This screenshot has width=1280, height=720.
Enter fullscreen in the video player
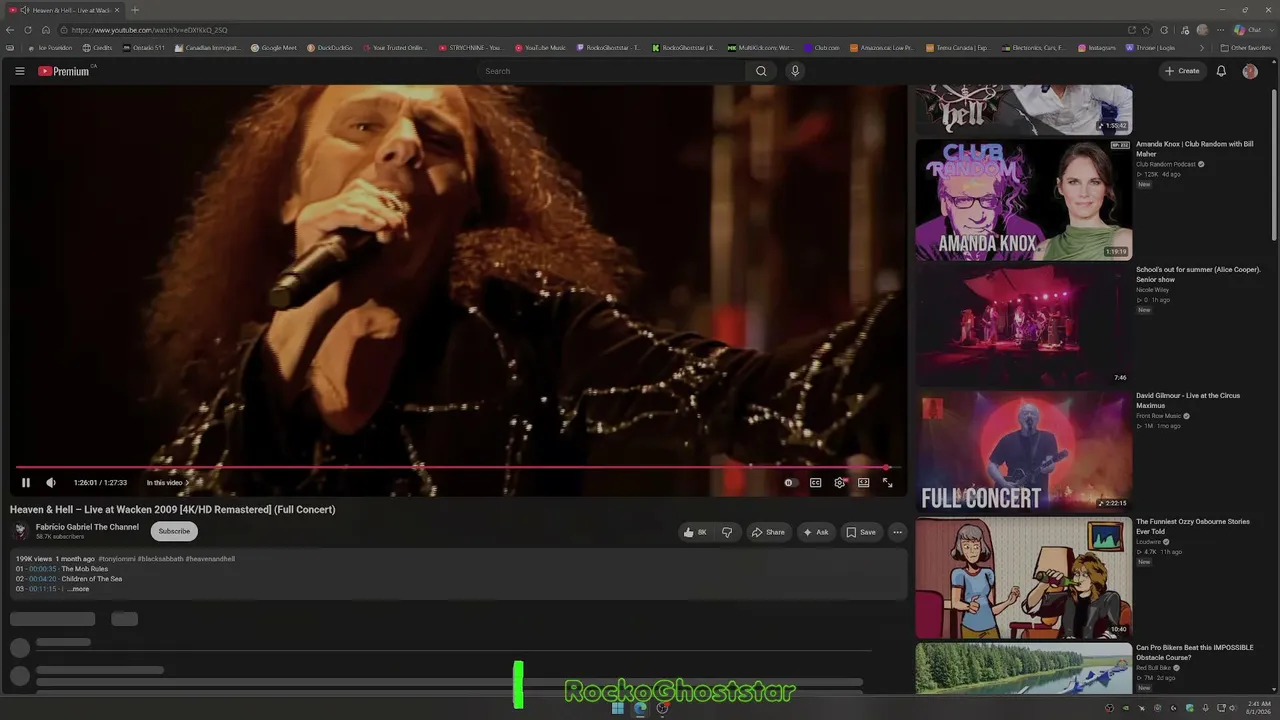pos(887,483)
